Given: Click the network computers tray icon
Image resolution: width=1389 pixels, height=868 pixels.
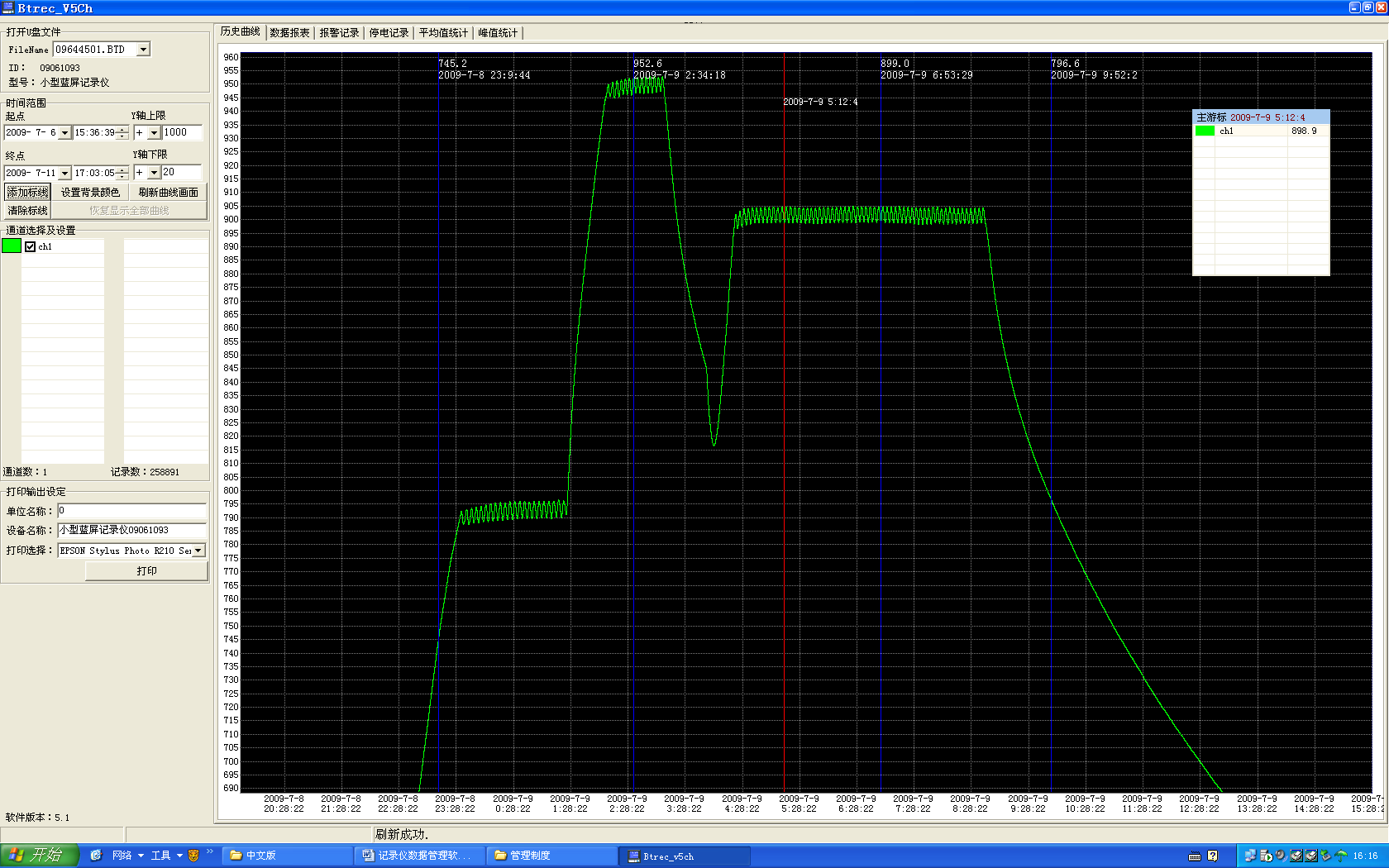Looking at the screenshot, I should pyautogui.click(x=1250, y=856).
